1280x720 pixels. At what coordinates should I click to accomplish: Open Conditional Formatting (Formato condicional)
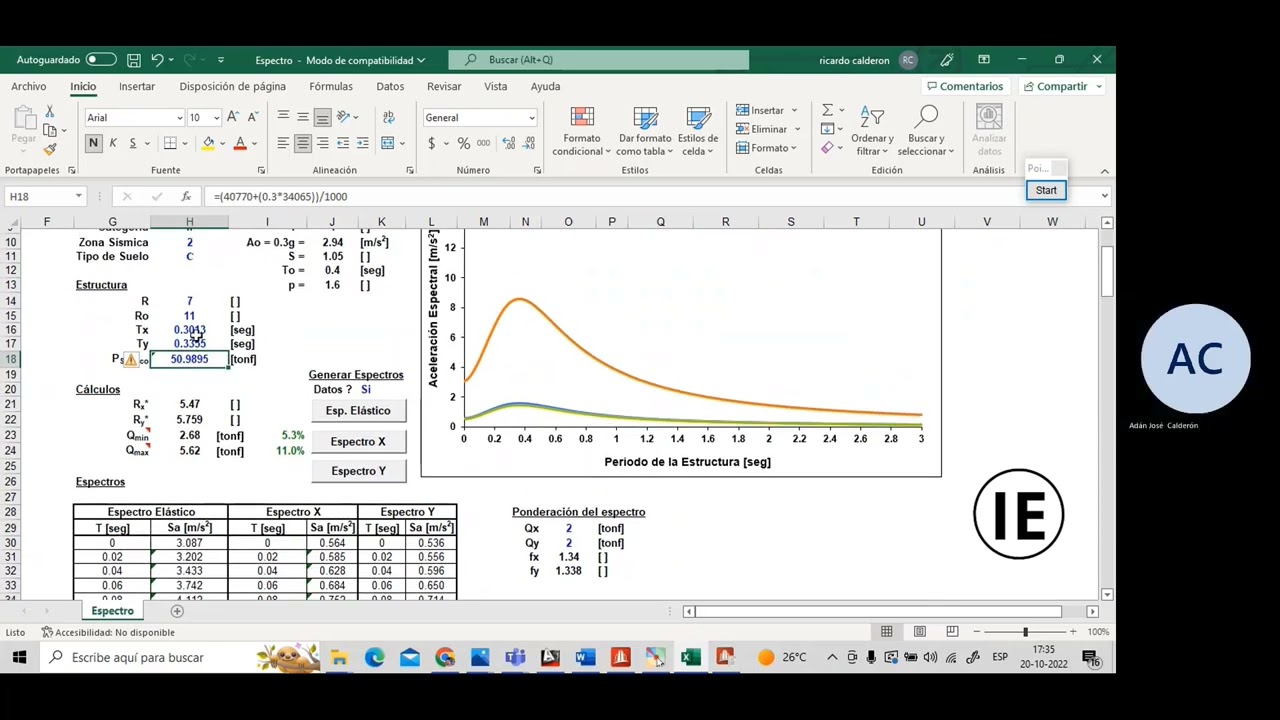(x=581, y=131)
